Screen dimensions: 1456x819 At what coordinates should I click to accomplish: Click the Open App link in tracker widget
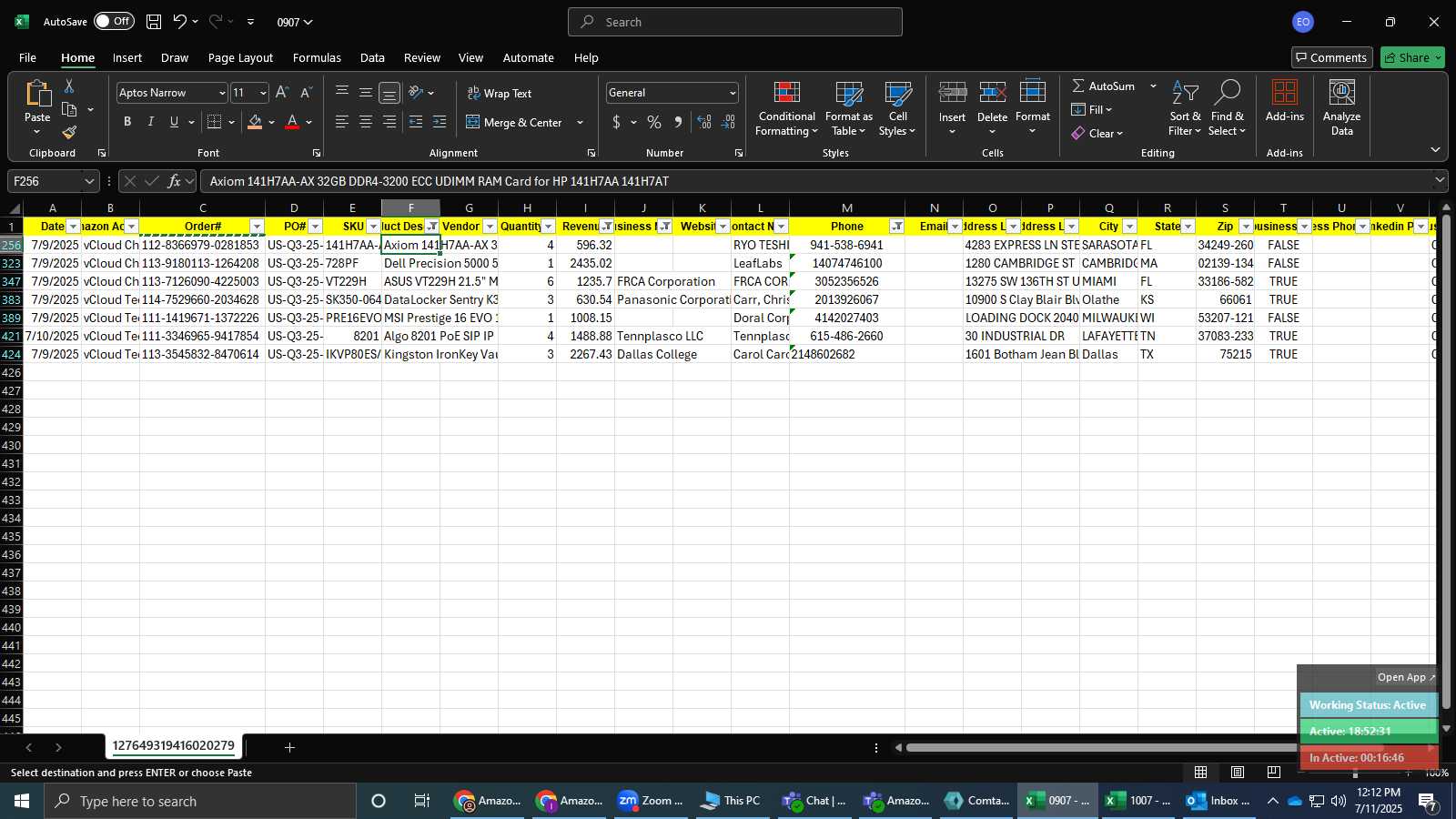(x=1406, y=677)
